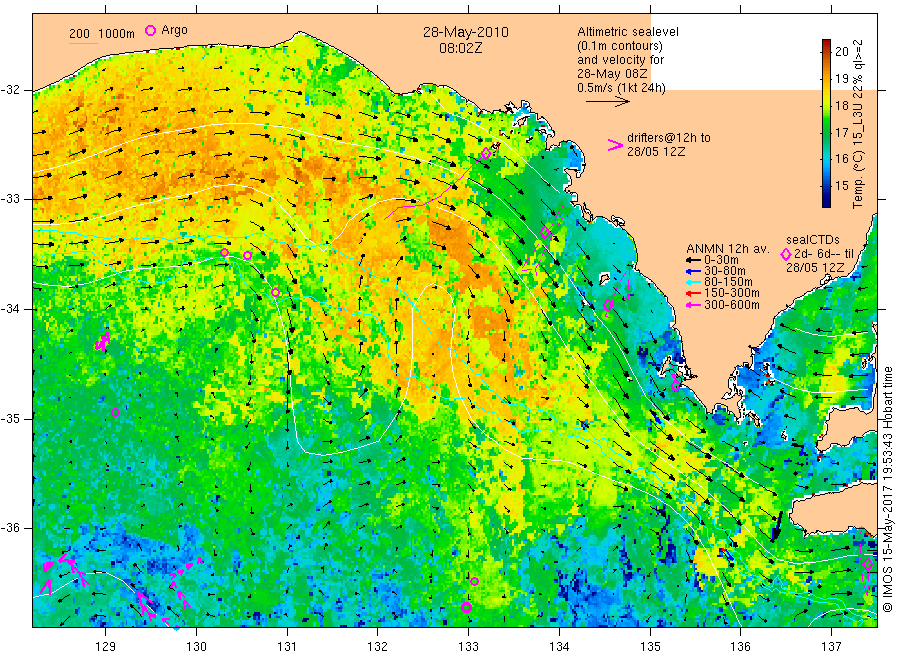Screen dimensions: 900x660
Task: Click the seal CTD diamond near 33.3°S, 133.9°E
Action: click(545, 232)
